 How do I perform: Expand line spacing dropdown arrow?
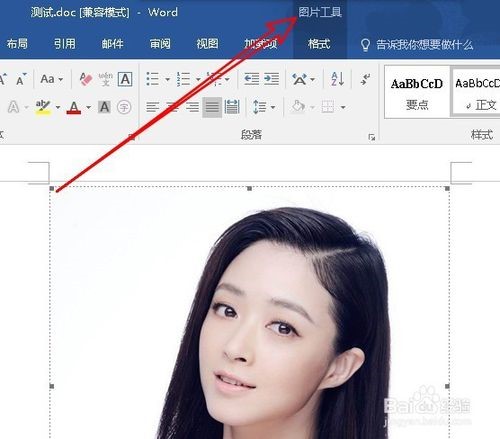273,107
